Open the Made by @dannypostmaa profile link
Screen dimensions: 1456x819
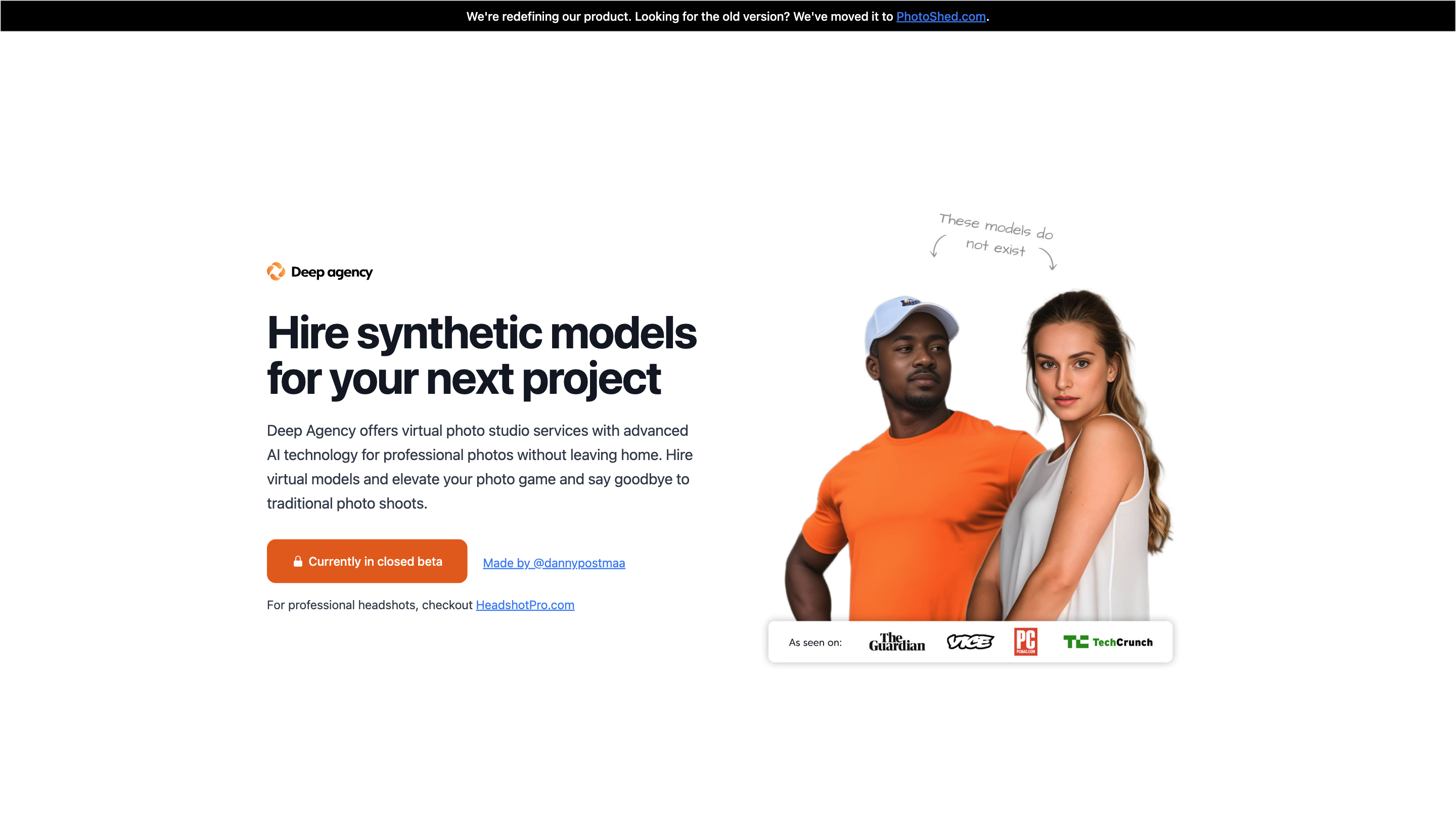pyautogui.click(x=554, y=563)
